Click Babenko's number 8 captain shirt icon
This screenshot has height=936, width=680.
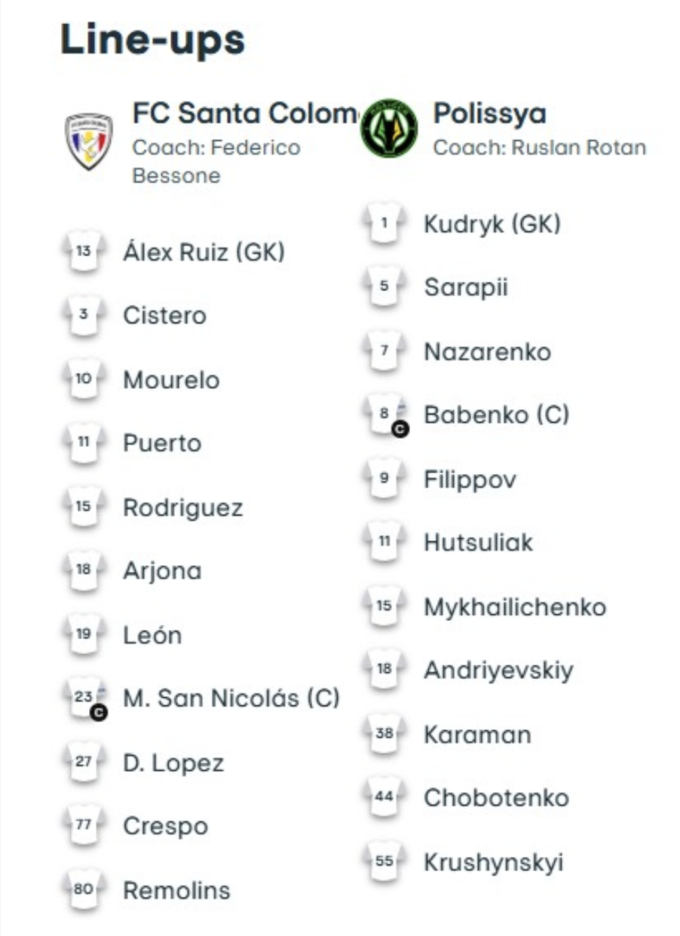click(x=385, y=415)
